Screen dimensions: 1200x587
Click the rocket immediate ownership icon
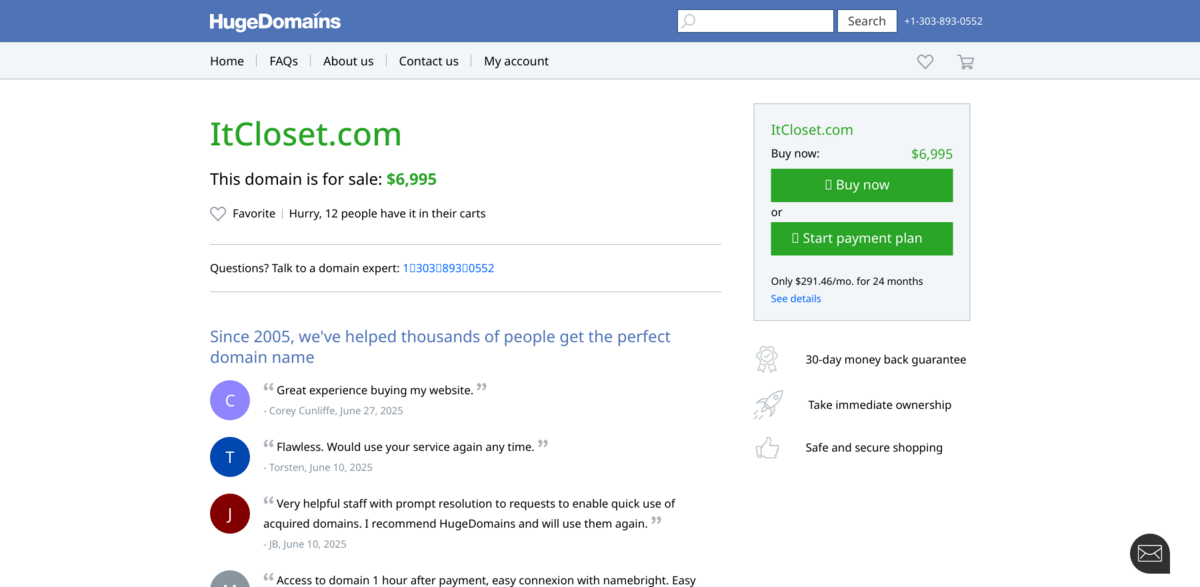(767, 404)
